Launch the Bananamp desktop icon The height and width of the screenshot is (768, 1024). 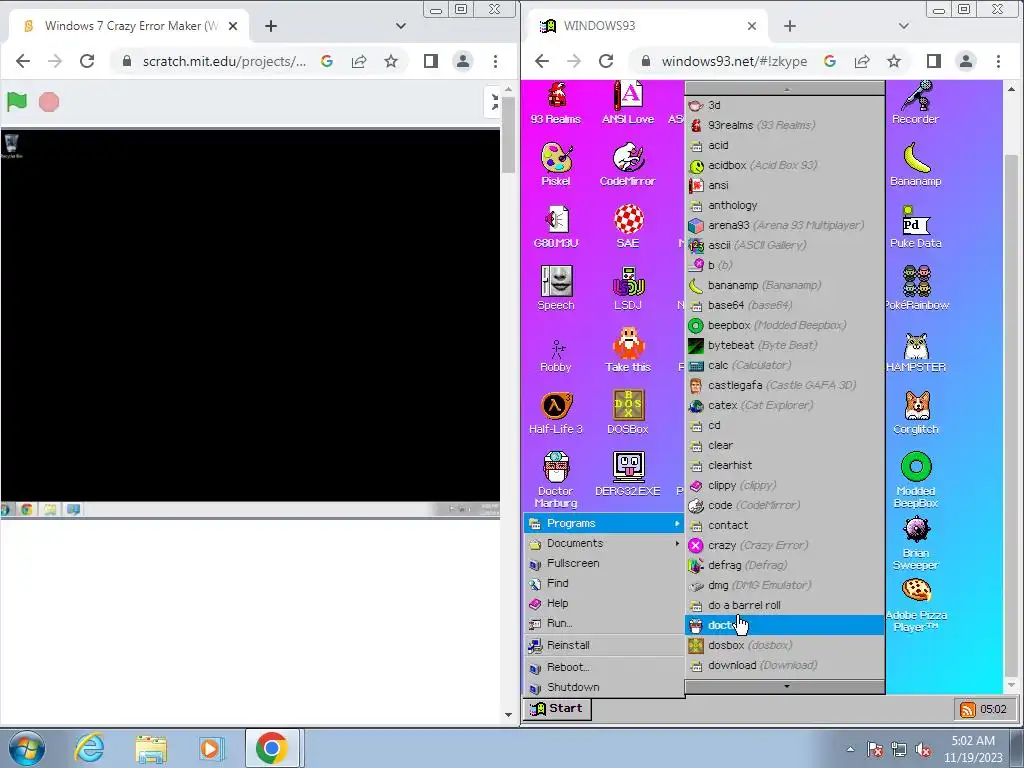coord(916,165)
